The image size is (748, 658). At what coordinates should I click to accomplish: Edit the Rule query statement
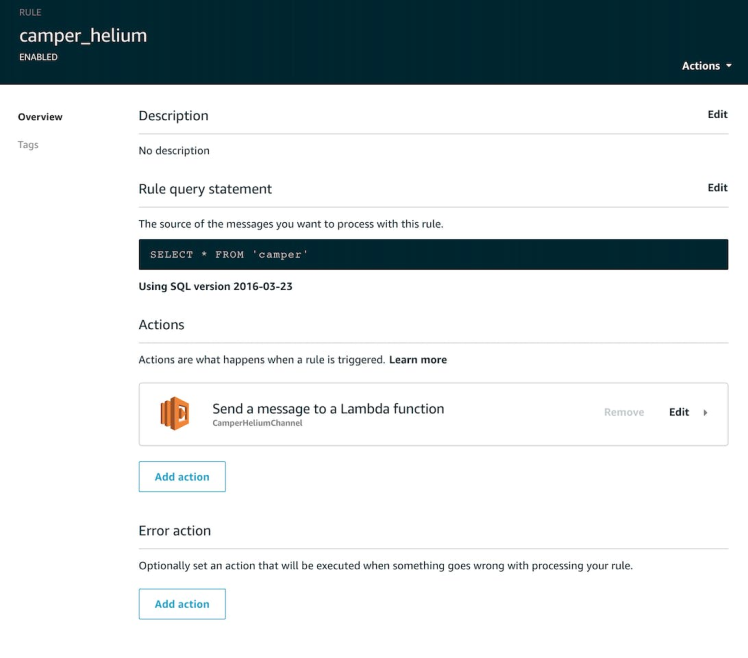tap(717, 188)
